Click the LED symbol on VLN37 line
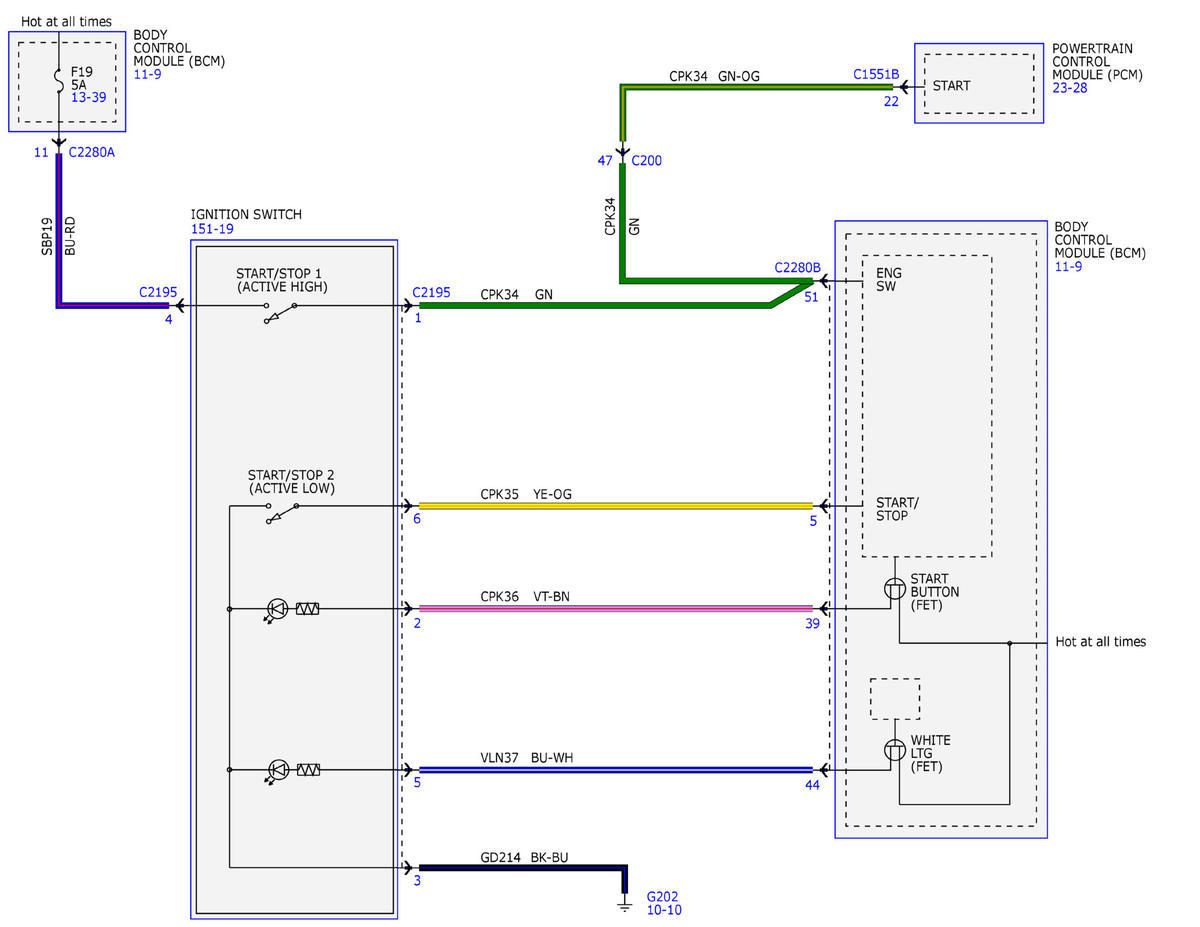 [x=278, y=770]
